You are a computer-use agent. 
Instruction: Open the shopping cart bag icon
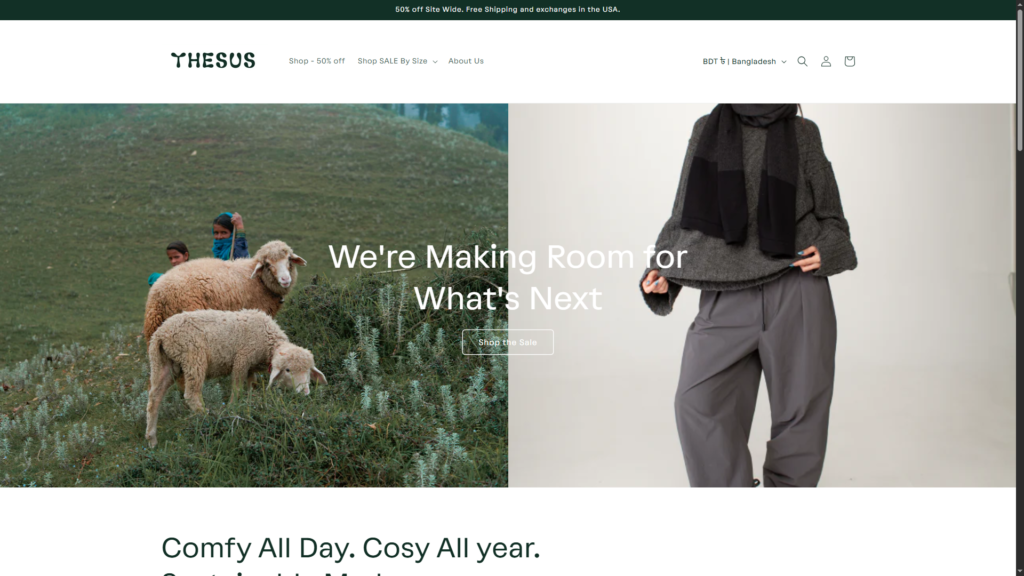(x=849, y=61)
